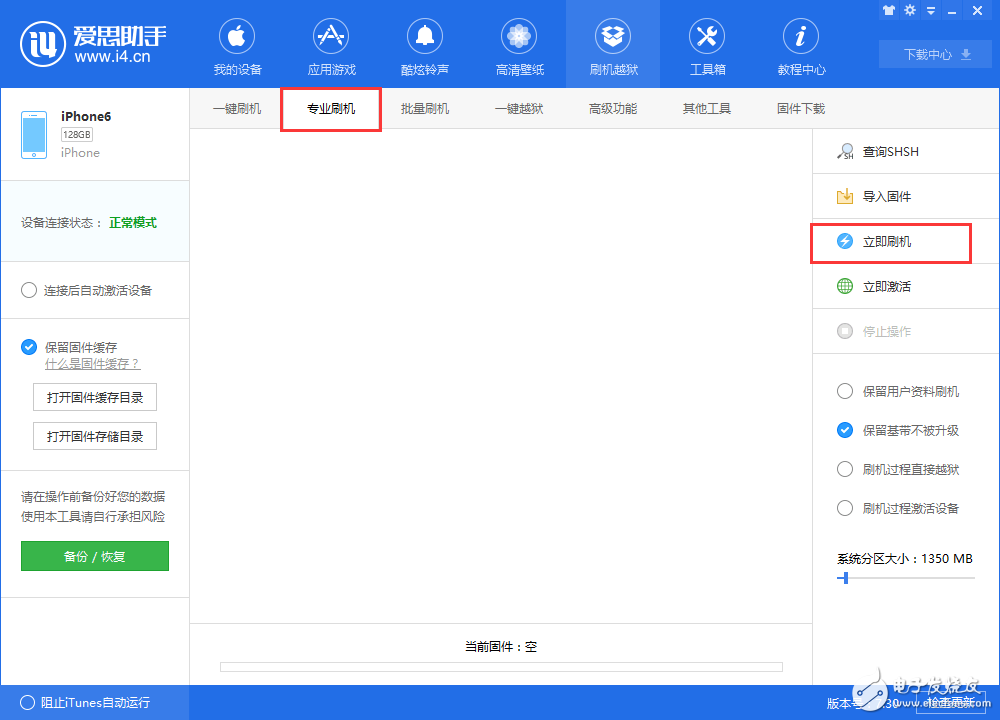Switch to the 一键越狱 tab
Image resolution: width=1000 pixels, height=720 pixels.
click(519, 108)
